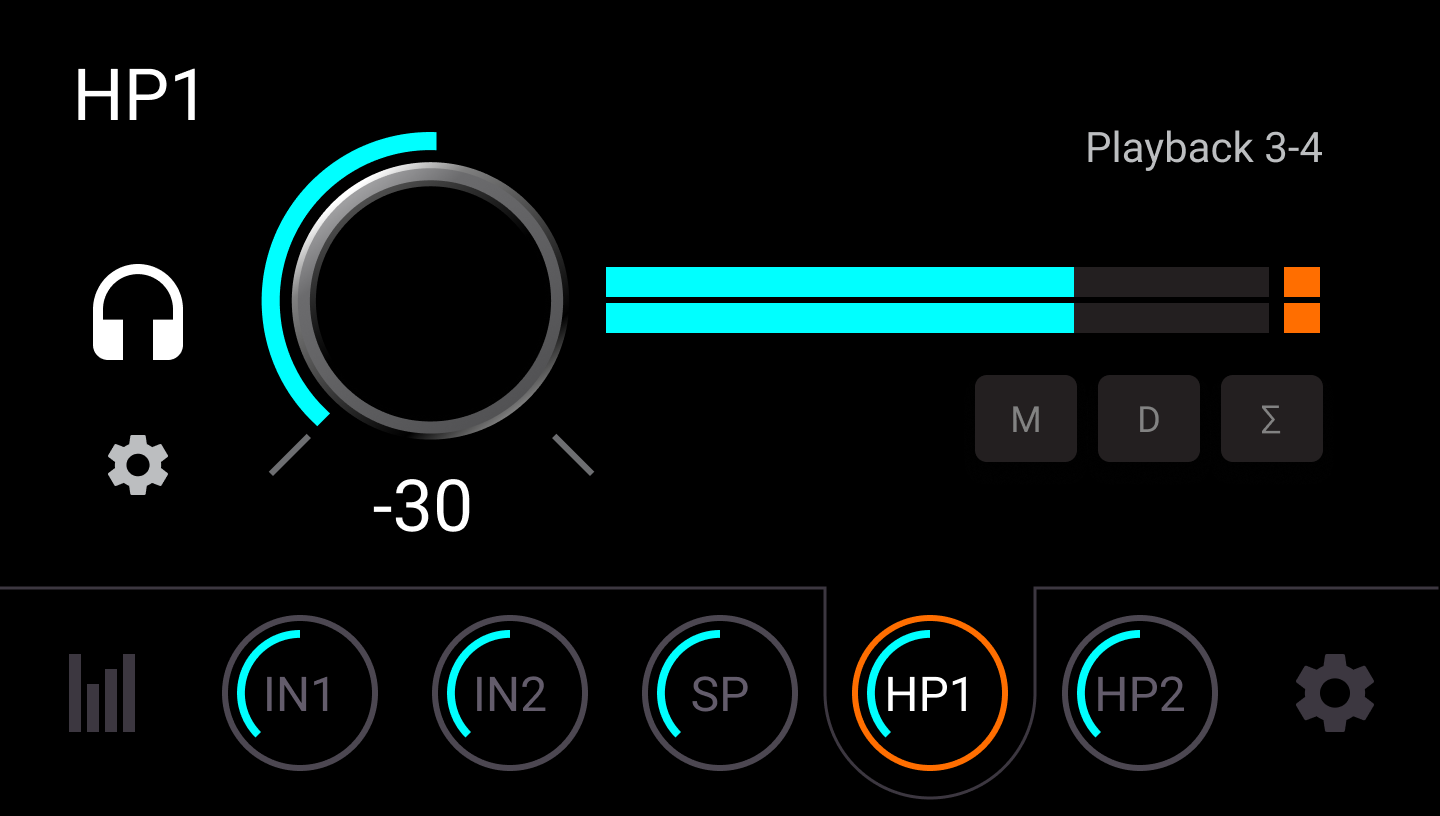Click the HP1 title heading
Viewport: 1440px width, 816px height.
pos(139,97)
